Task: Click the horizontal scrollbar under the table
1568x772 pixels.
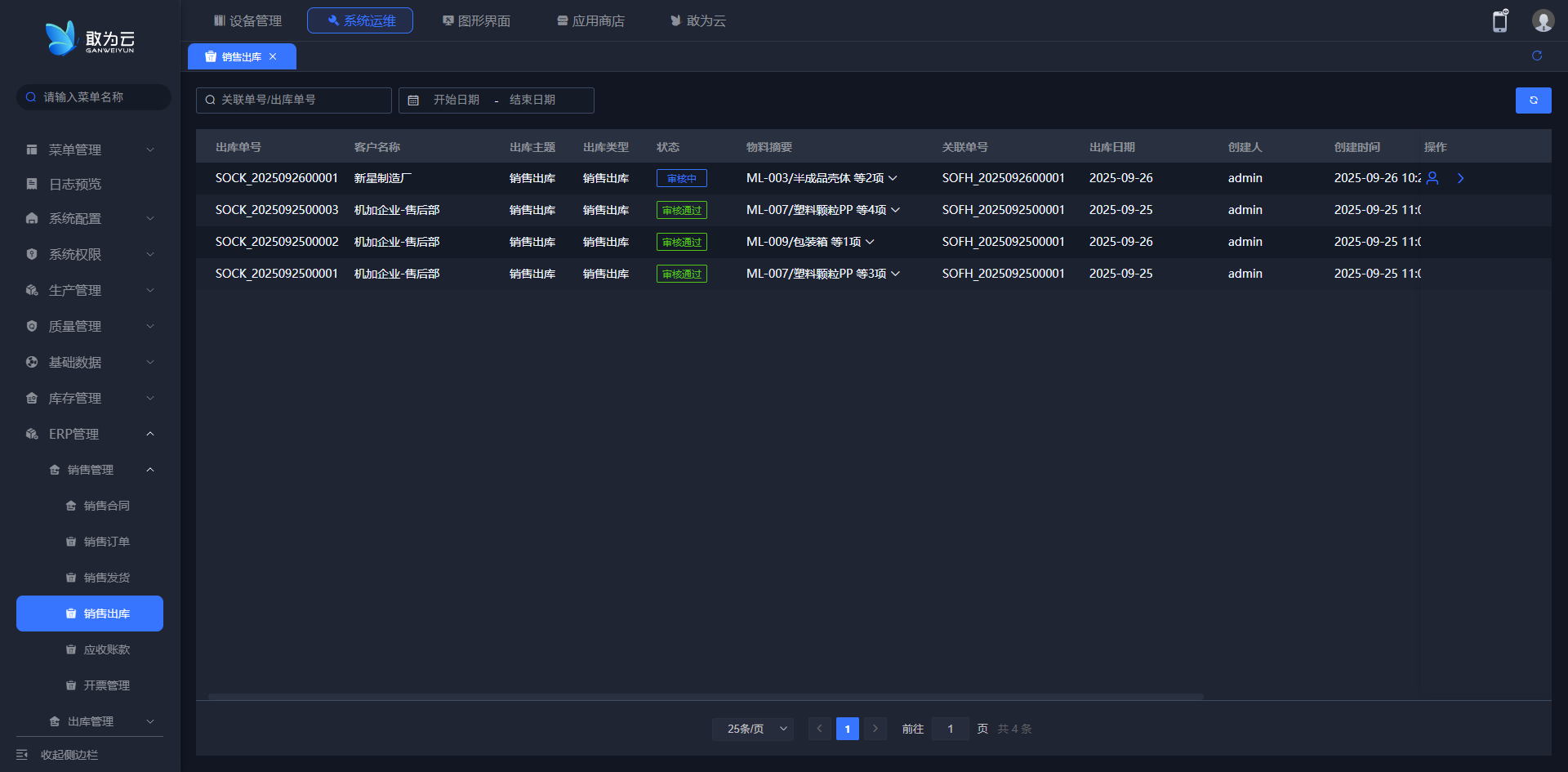Action: pos(706,697)
